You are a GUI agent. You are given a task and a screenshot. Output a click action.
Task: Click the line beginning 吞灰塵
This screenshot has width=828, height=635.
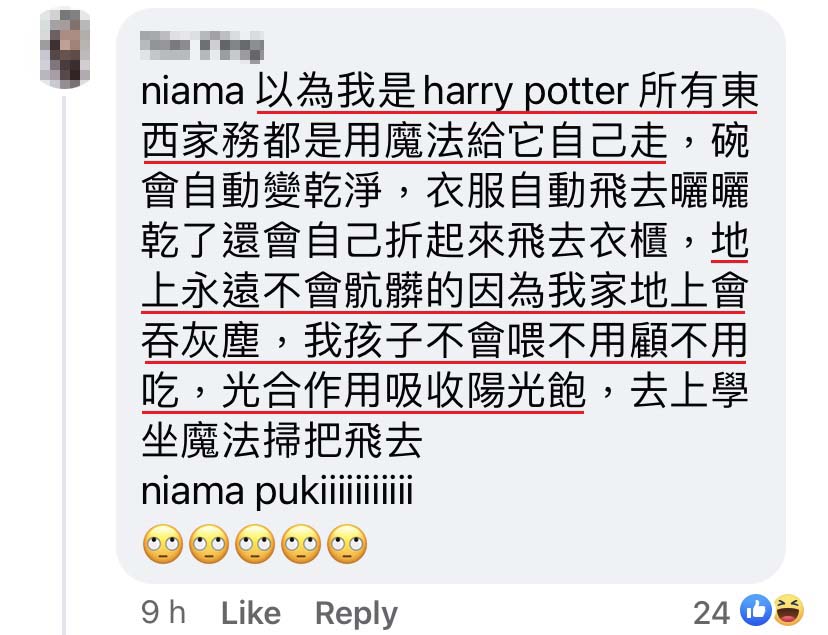point(444,341)
